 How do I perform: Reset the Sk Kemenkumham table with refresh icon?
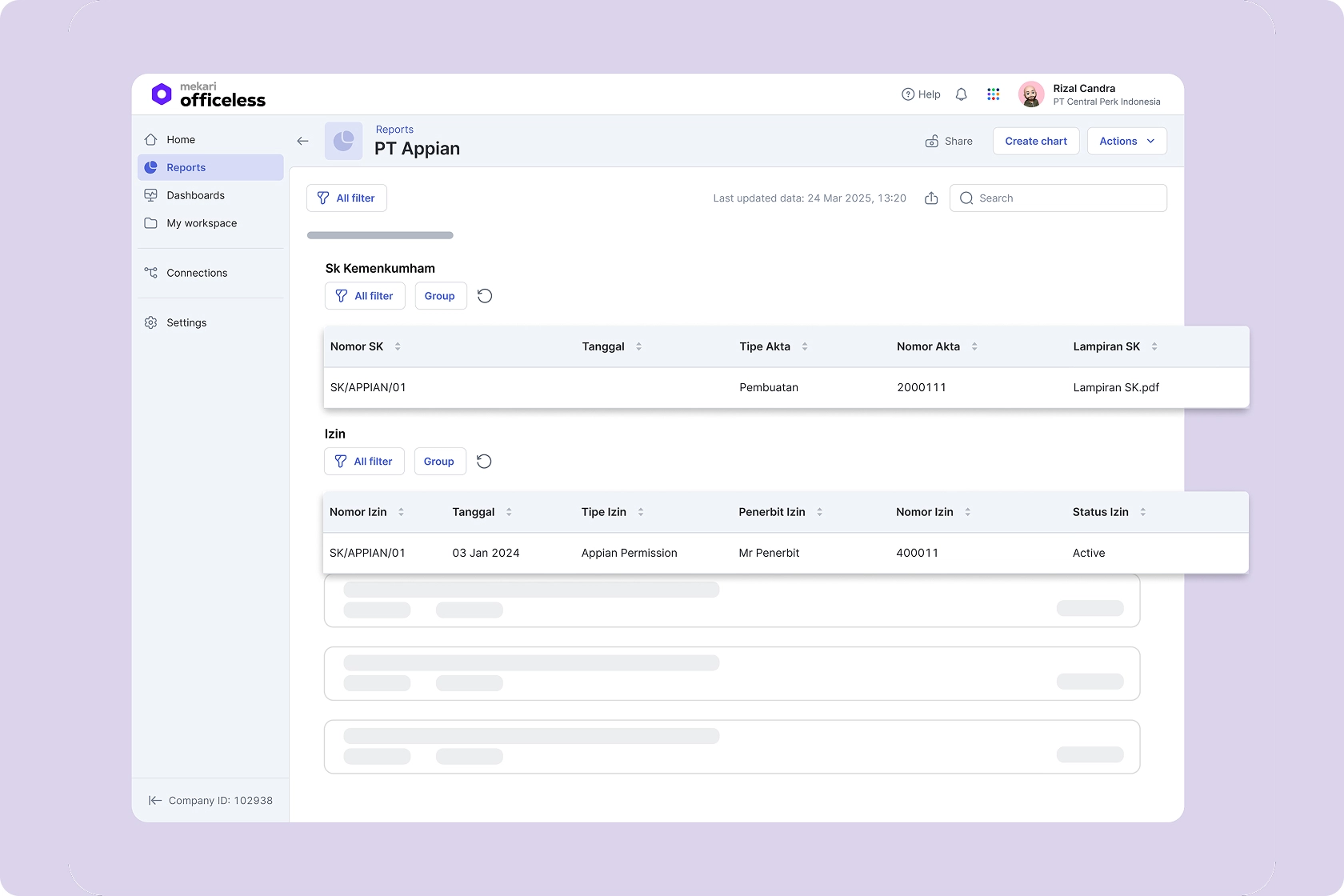click(x=485, y=296)
